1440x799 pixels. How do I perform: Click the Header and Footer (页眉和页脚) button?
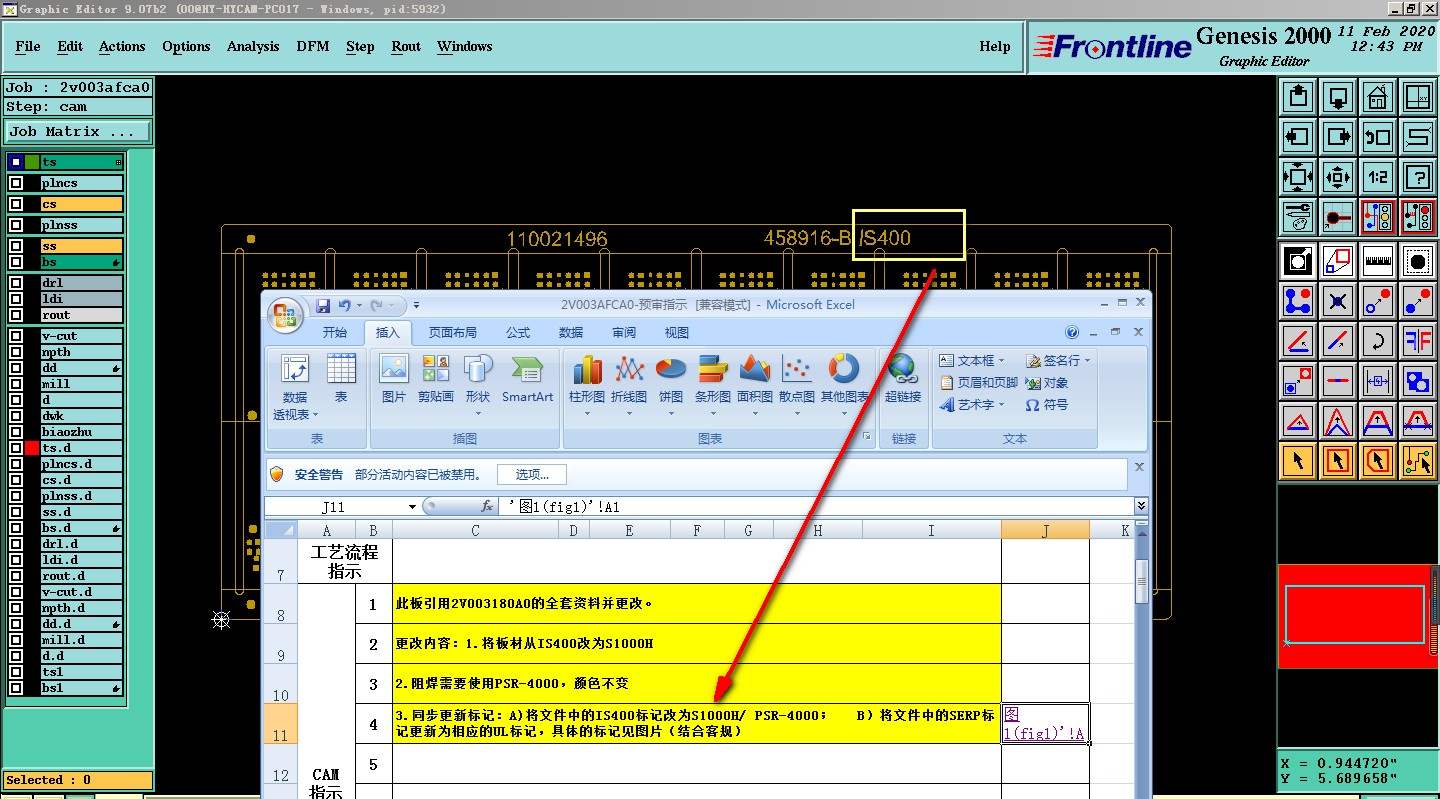[x=979, y=383]
